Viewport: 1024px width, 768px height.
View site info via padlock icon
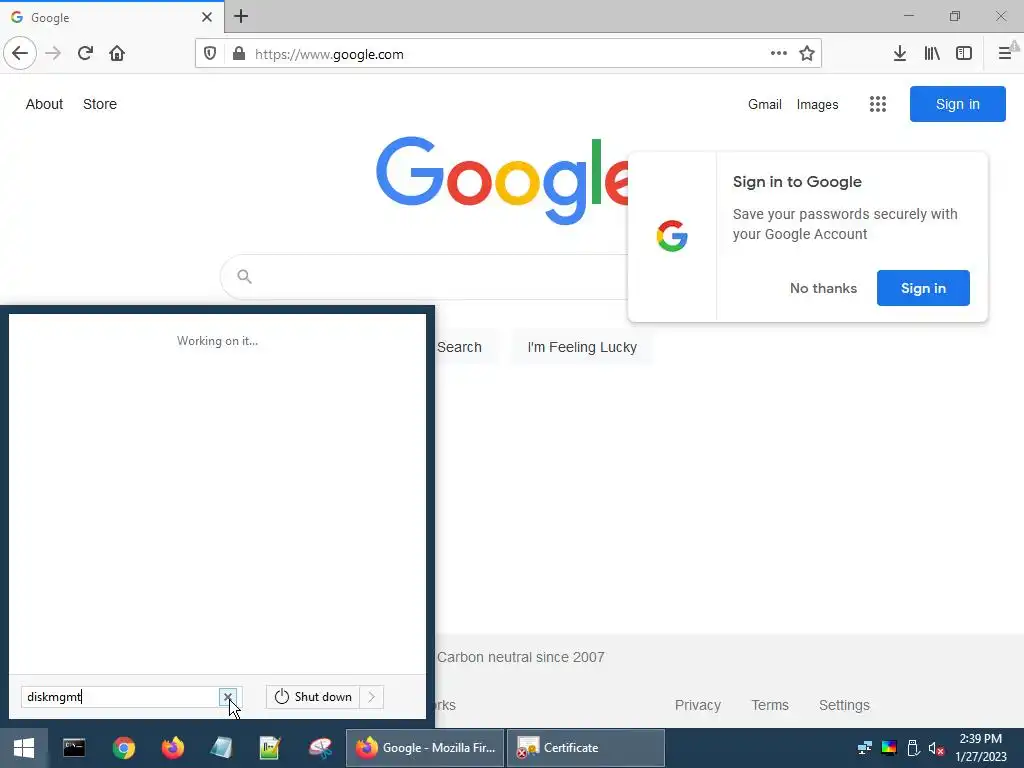tap(239, 54)
